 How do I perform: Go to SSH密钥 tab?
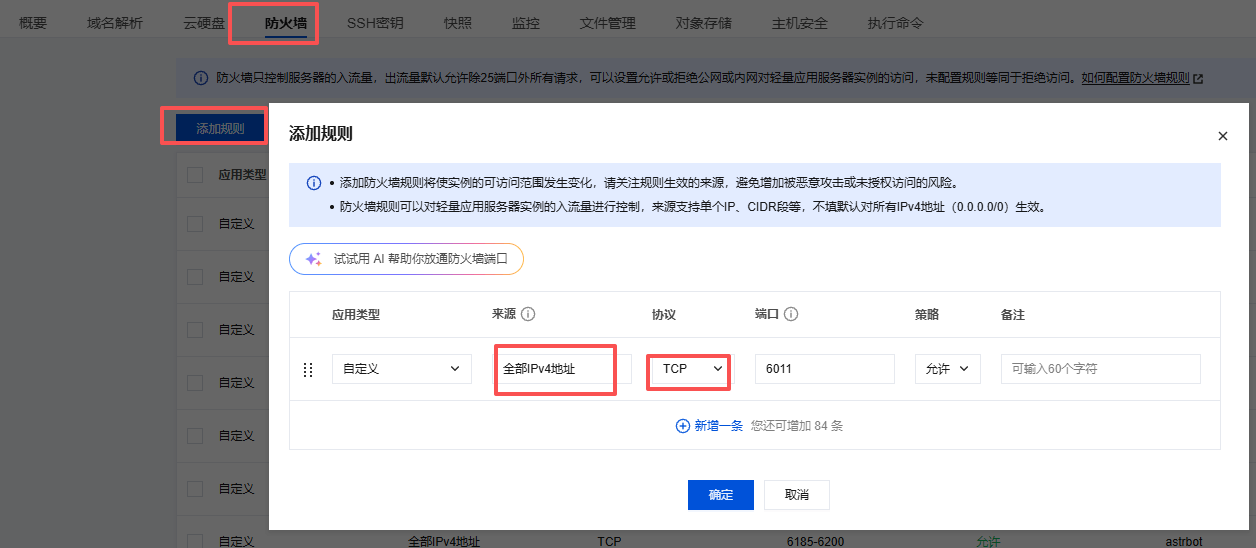(x=375, y=23)
